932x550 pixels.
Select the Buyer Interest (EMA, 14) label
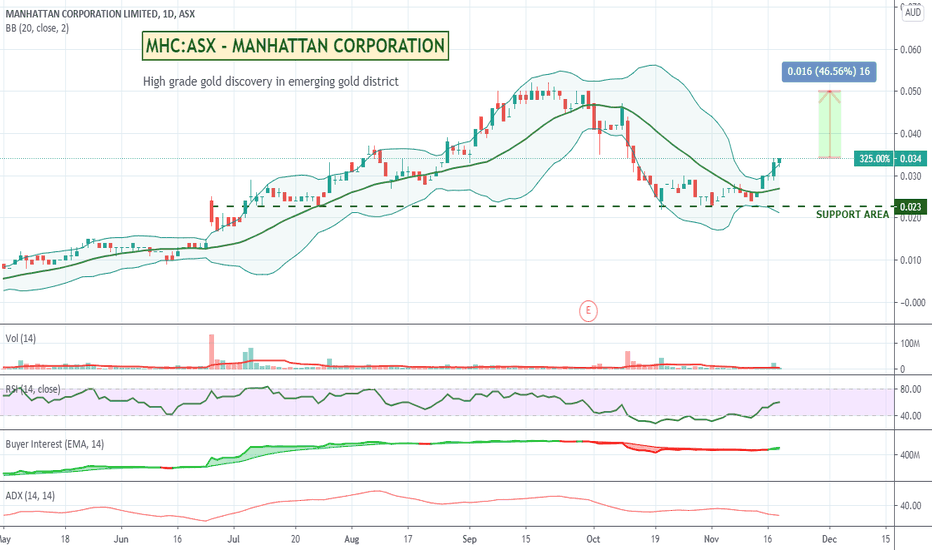coord(55,444)
